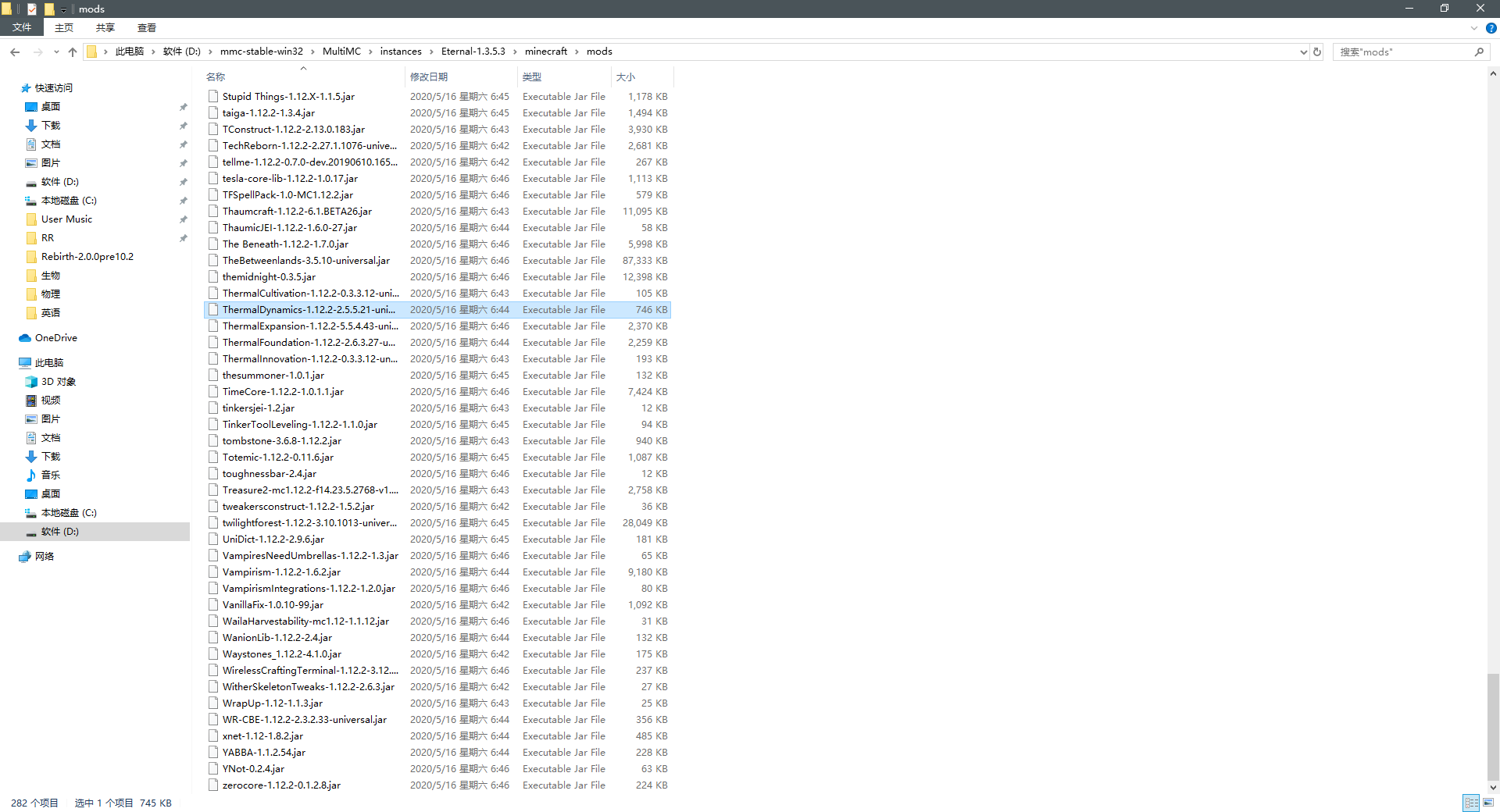This screenshot has width=1500, height=812.
Task: Sort by 名称 column header
Action: pos(303,77)
